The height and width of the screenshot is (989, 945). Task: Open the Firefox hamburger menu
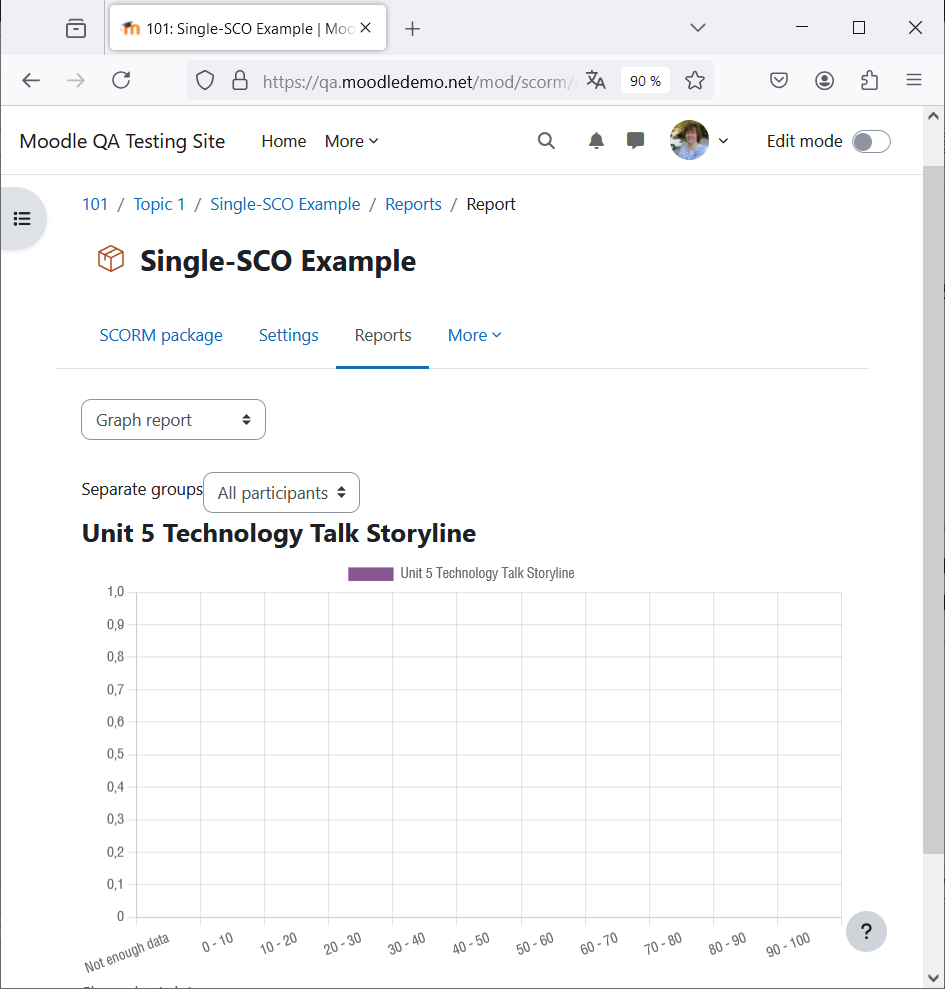[x=914, y=80]
